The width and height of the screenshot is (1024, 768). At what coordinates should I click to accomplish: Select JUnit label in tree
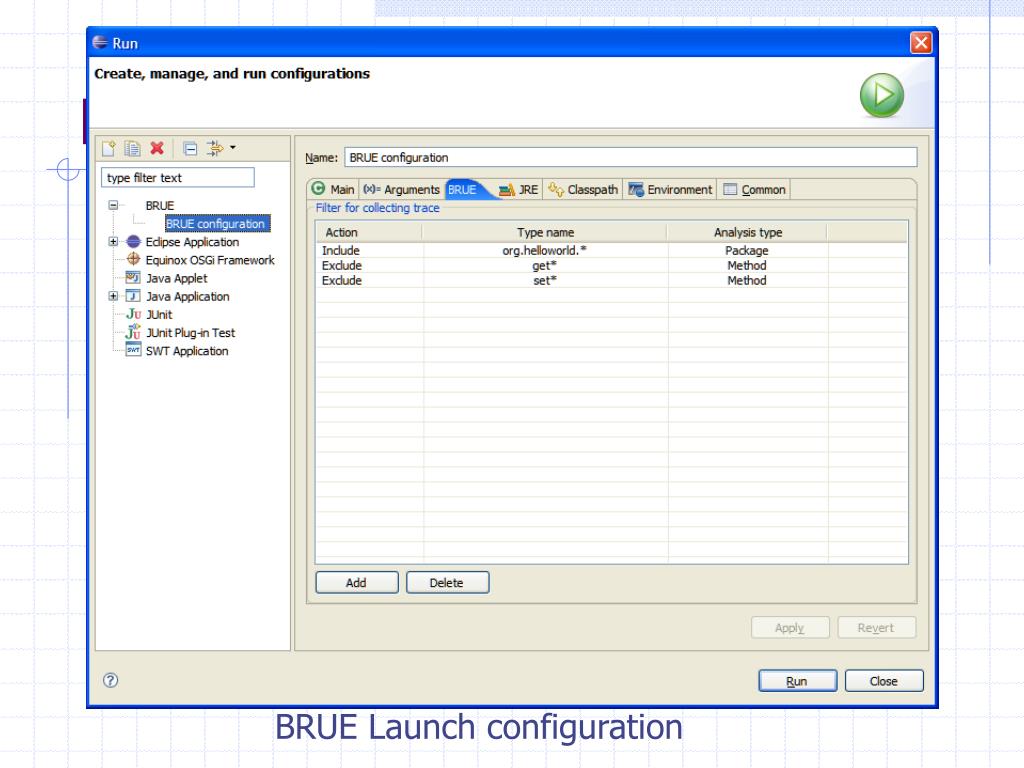tap(159, 315)
